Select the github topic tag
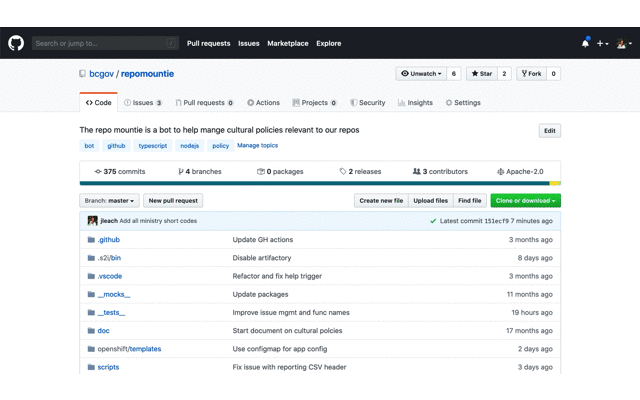 tap(116, 146)
